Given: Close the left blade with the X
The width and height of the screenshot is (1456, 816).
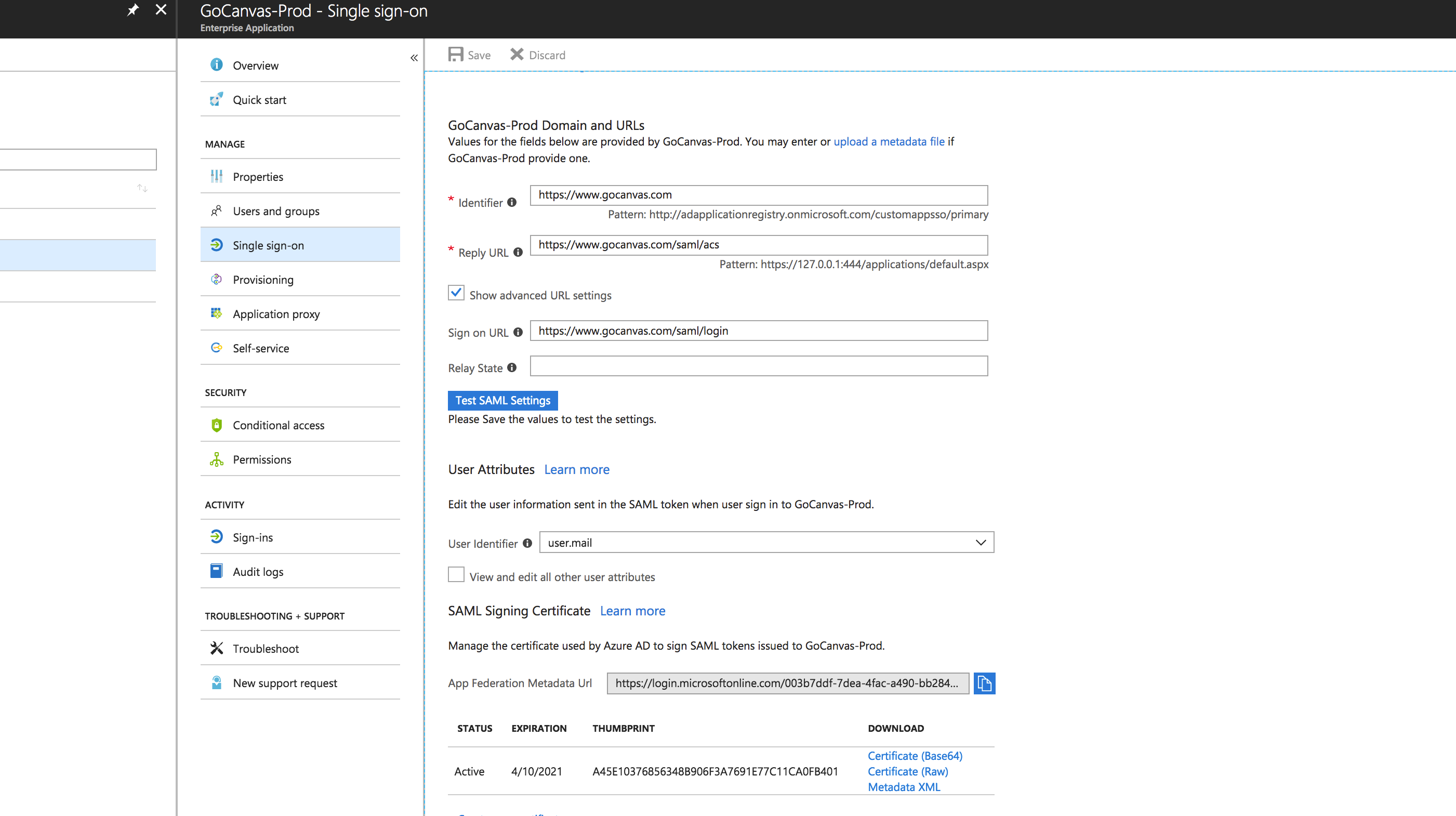Looking at the screenshot, I should point(161,9).
